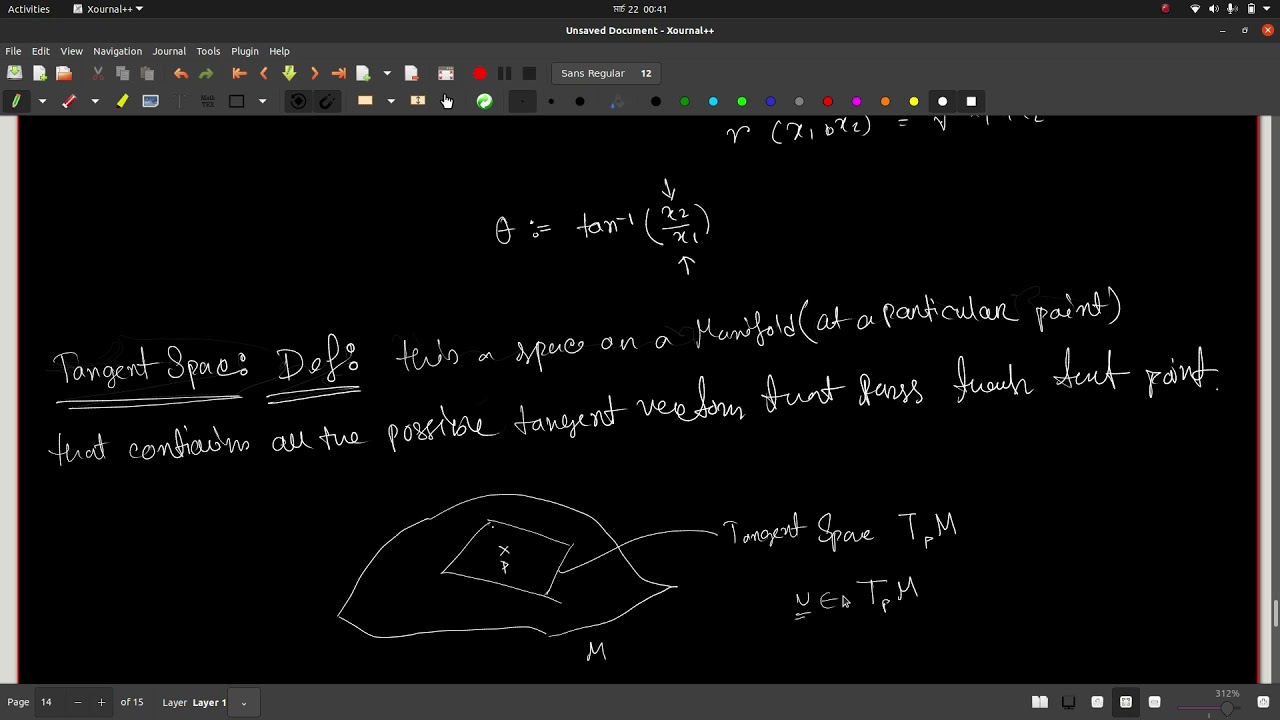The width and height of the screenshot is (1280, 720).
Task: Select the yellow Highlighter tool
Action: tap(122, 101)
